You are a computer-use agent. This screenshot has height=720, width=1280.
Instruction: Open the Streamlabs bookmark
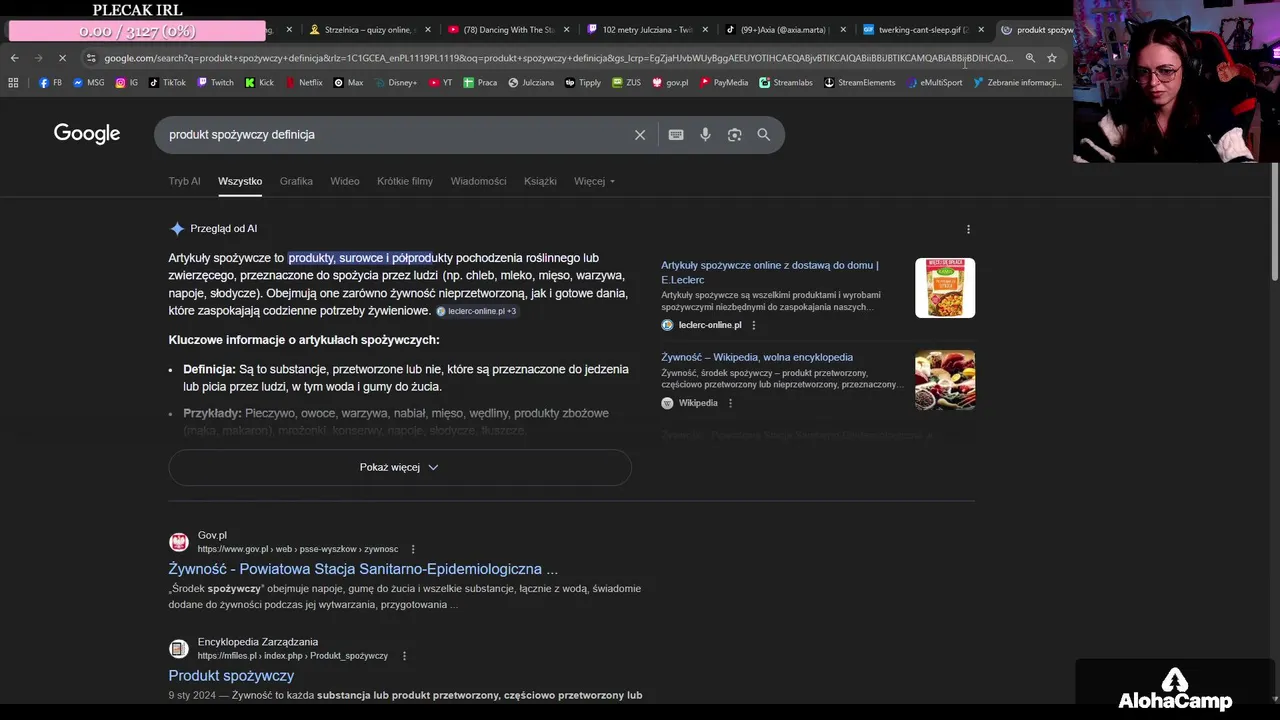click(786, 83)
